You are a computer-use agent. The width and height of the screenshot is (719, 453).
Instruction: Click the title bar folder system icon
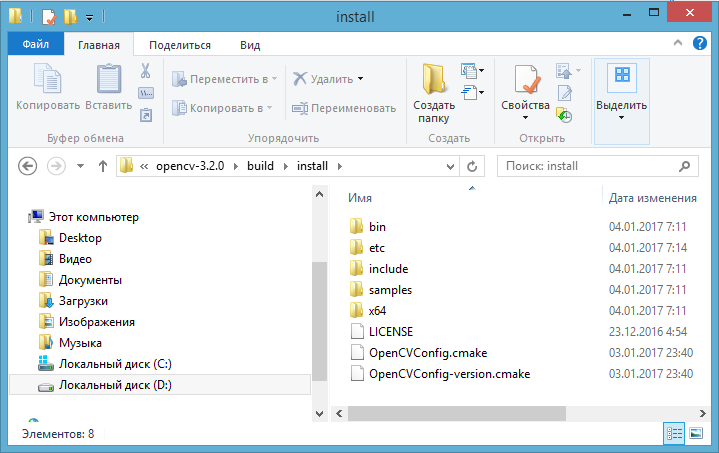coord(16,16)
